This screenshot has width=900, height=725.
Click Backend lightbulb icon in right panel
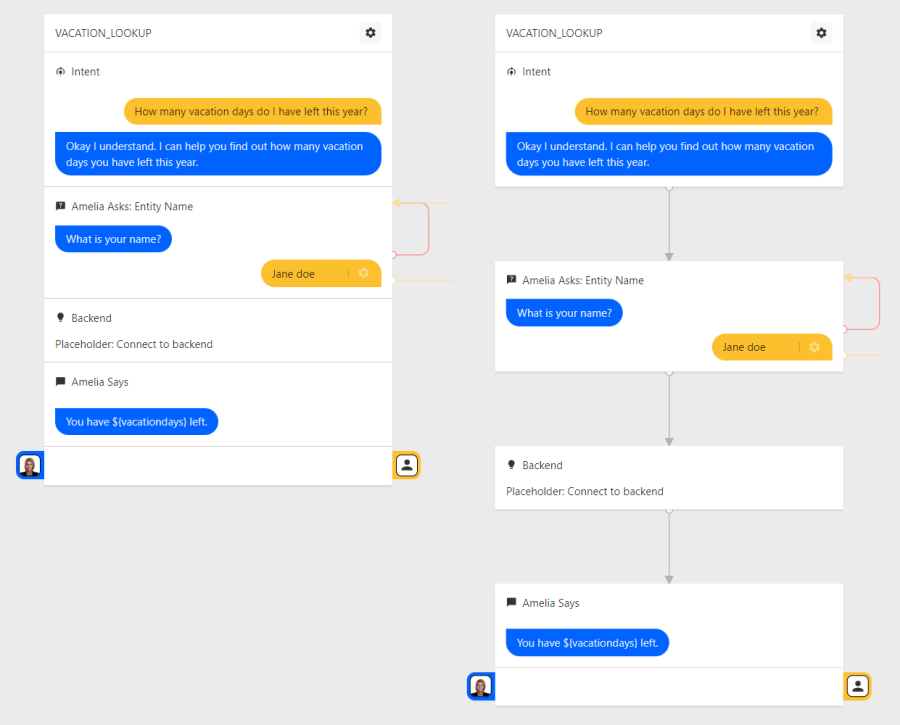(x=511, y=465)
